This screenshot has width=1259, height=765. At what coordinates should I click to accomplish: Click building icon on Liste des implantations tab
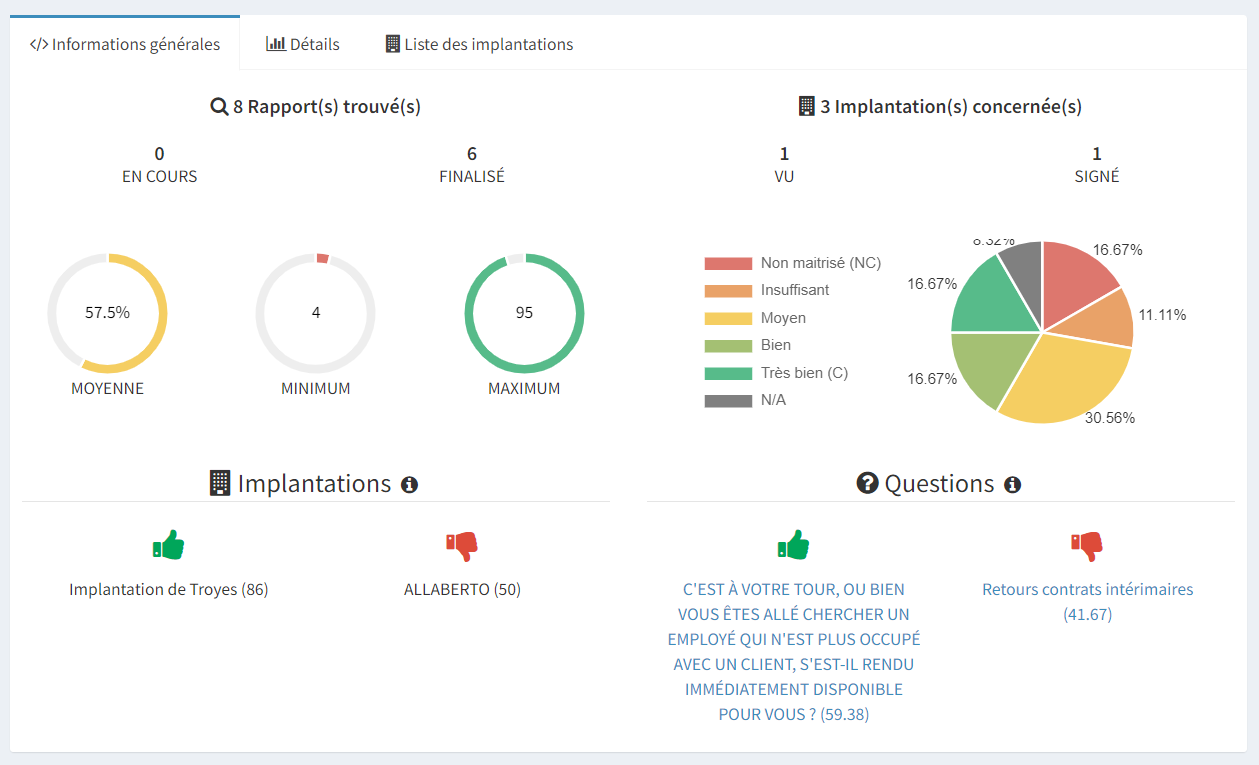pyautogui.click(x=392, y=44)
